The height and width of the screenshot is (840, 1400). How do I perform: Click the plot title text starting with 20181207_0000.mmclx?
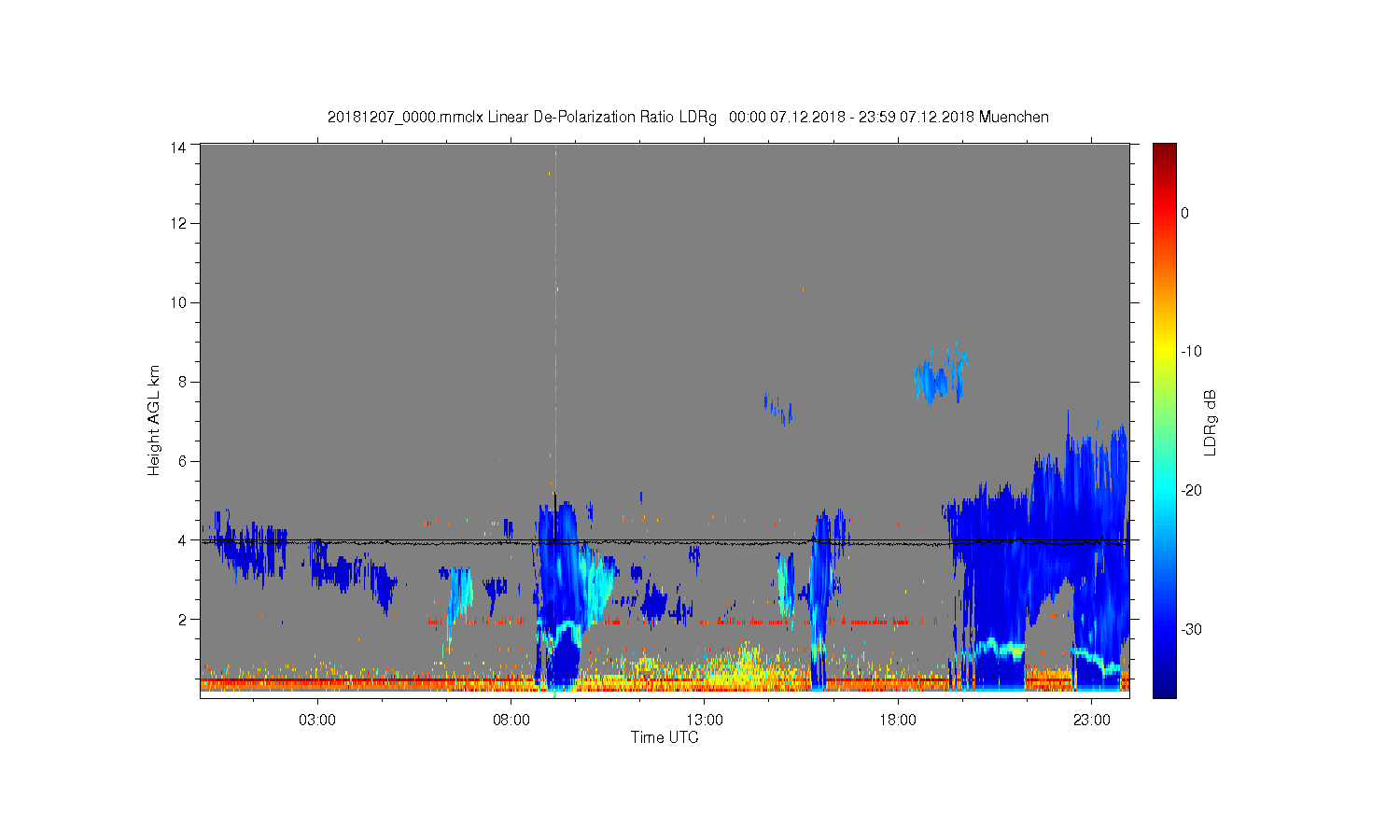click(x=688, y=118)
